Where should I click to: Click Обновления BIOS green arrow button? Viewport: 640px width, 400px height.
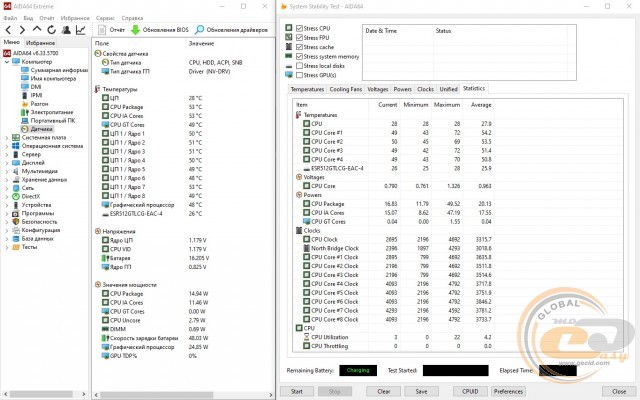pyautogui.click(x=160, y=30)
